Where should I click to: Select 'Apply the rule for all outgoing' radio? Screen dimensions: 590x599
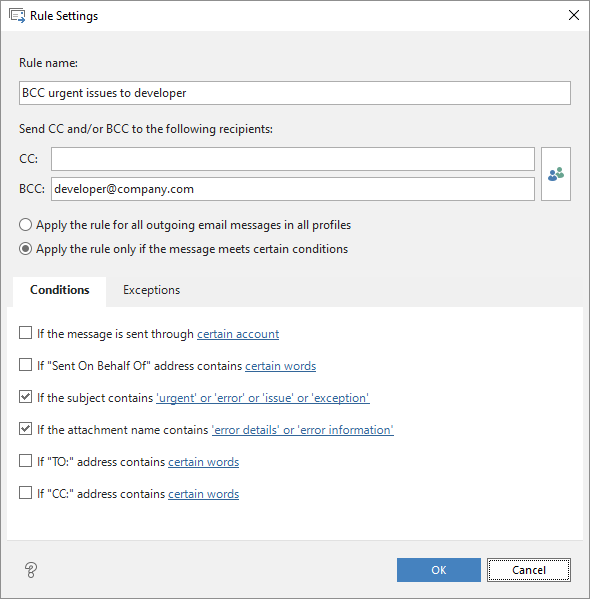26,225
